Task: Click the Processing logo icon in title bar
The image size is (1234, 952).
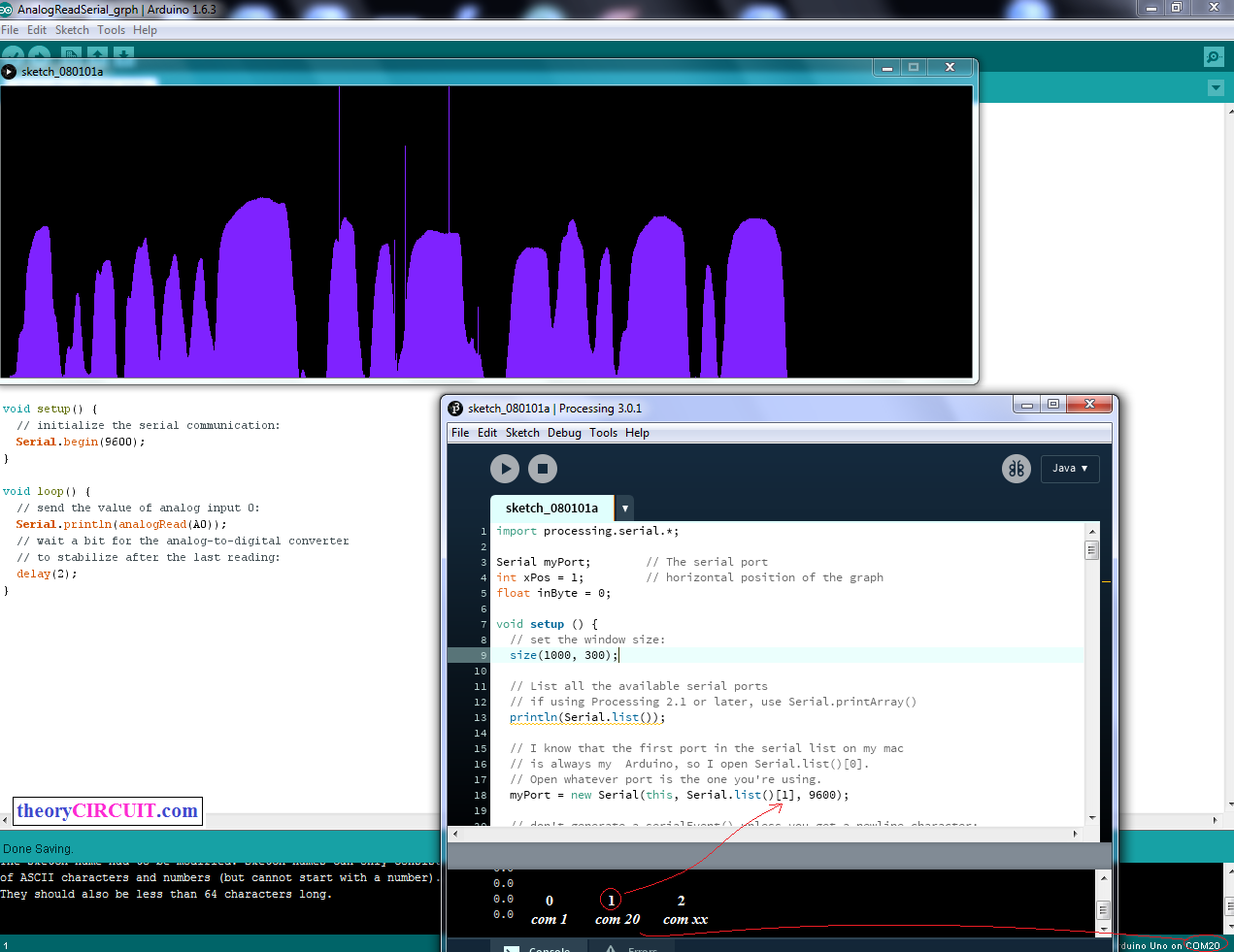Action: tap(455, 409)
